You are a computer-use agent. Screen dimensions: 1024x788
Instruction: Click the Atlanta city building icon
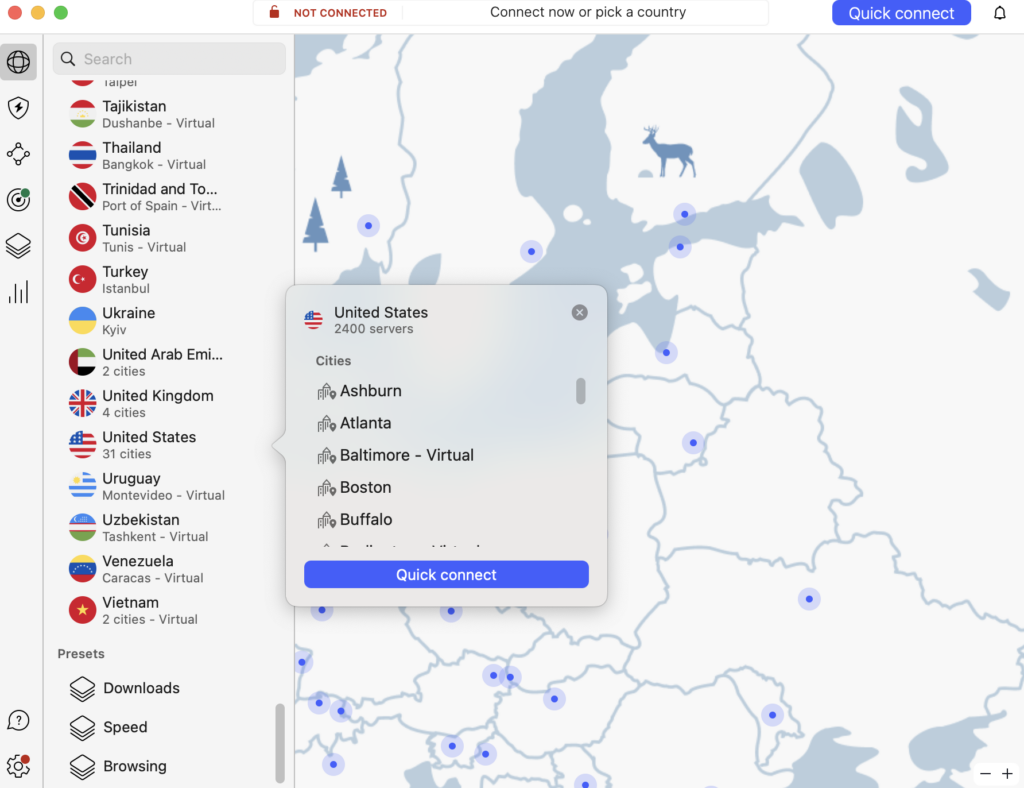tap(326, 424)
